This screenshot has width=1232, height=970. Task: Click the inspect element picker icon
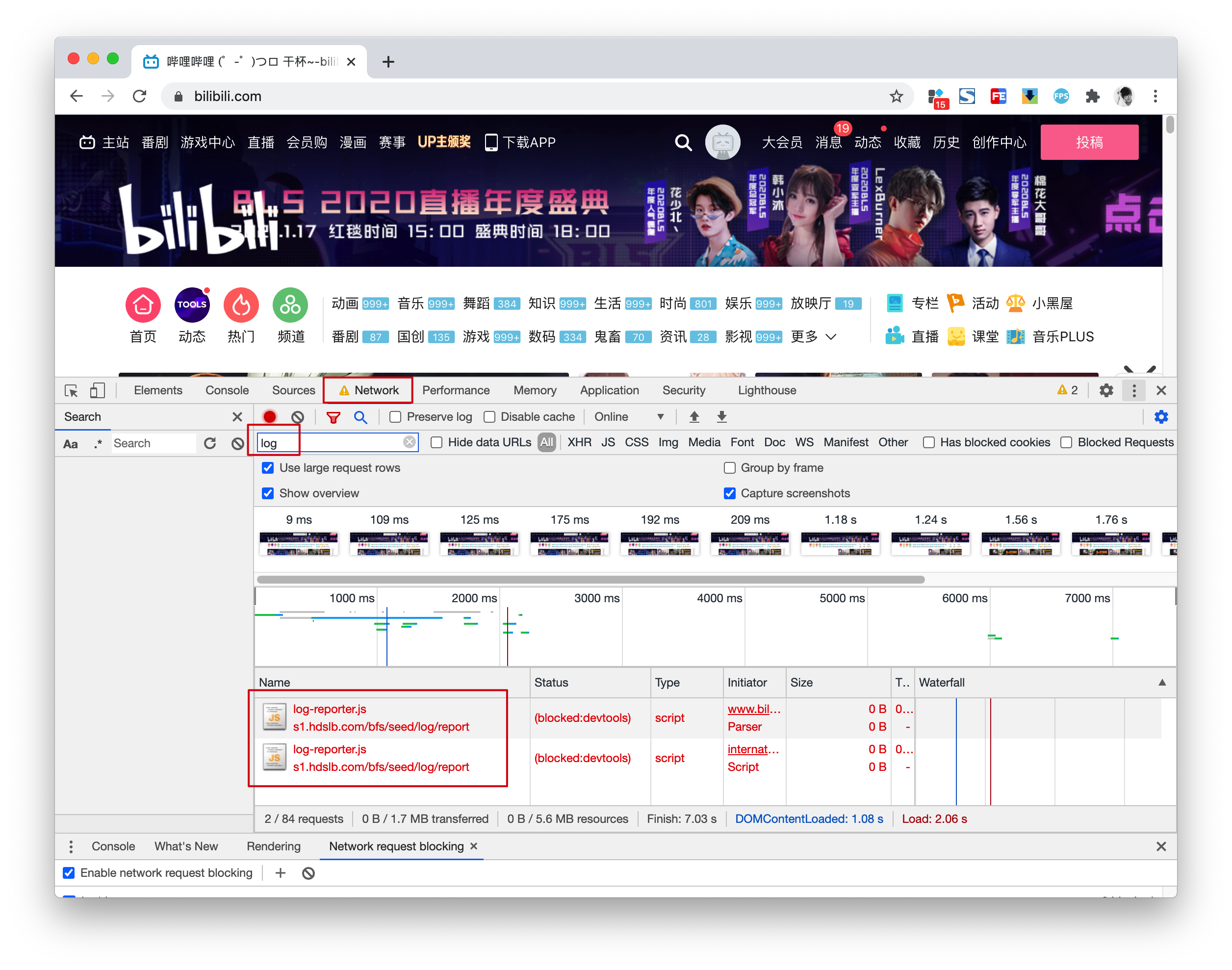(x=71, y=391)
